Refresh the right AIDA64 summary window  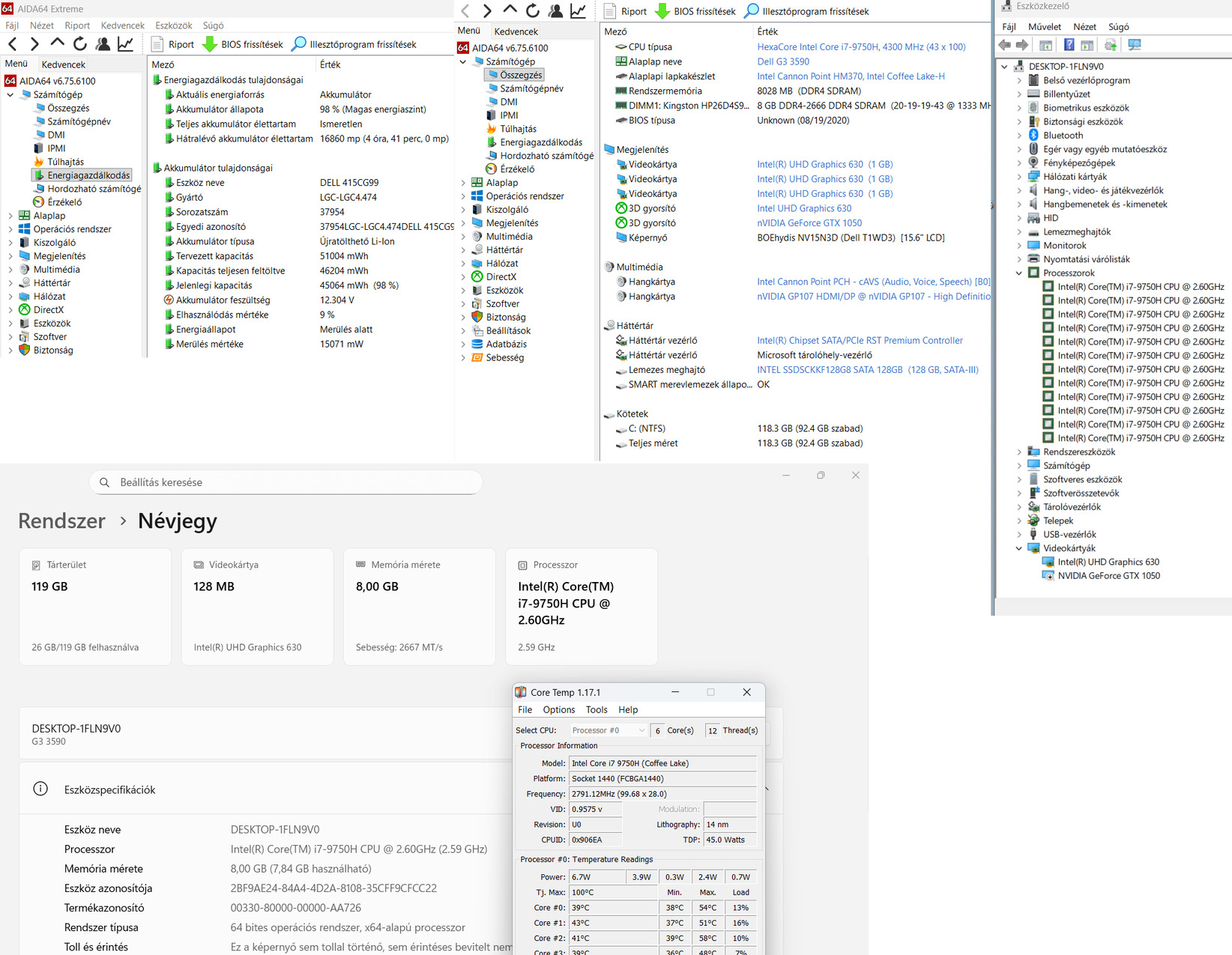tap(533, 11)
